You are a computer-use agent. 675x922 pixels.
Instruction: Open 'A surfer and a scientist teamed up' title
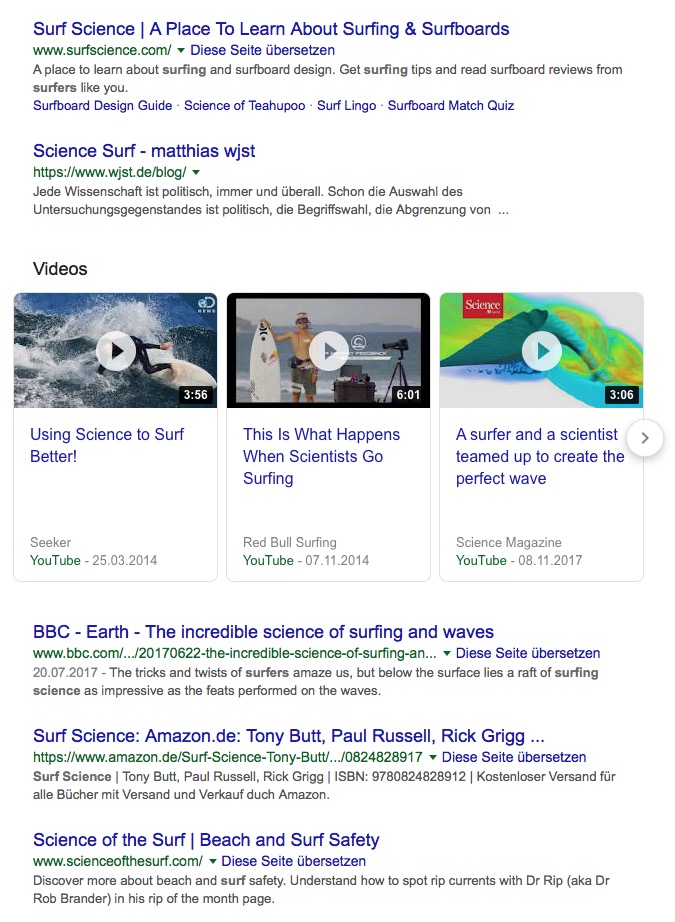pyautogui.click(x=540, y=456)
